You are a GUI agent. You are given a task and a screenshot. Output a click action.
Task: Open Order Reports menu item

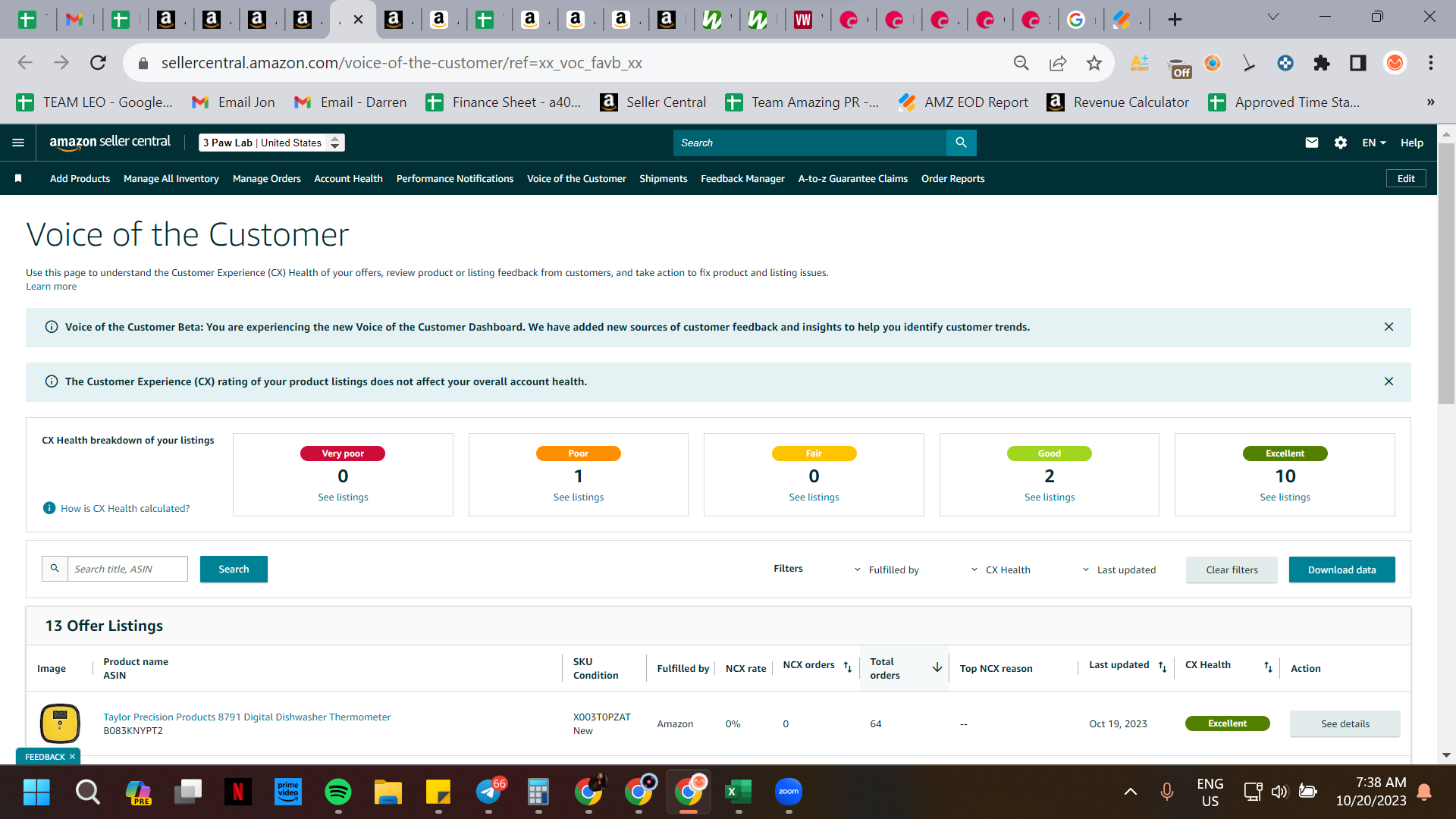pos(953,178)
